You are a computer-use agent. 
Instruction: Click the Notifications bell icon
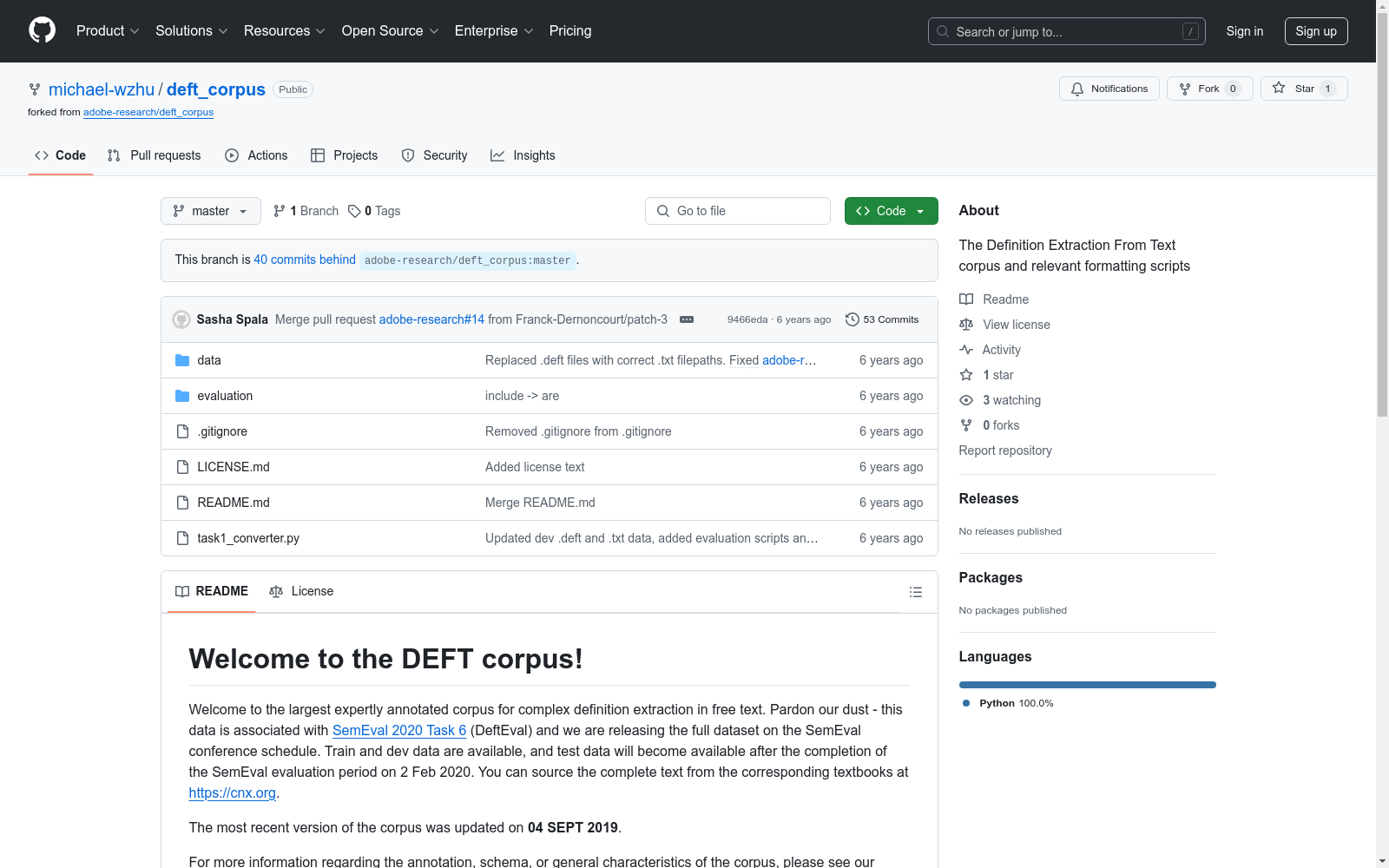click(1077, 89)
